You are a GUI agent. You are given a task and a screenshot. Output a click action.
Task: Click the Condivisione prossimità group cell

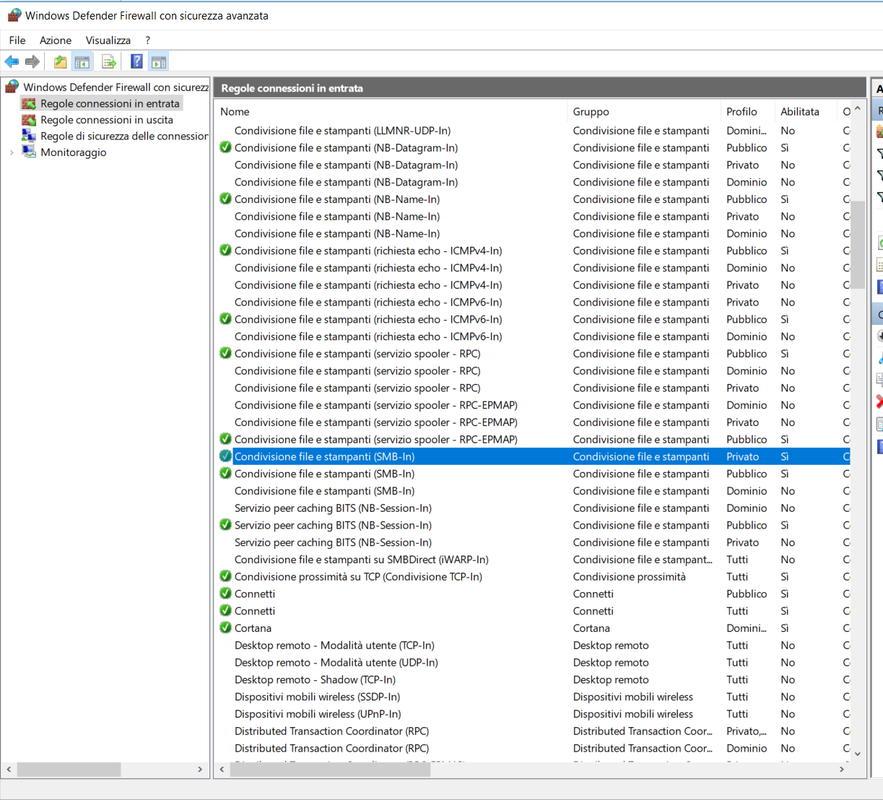629,576
